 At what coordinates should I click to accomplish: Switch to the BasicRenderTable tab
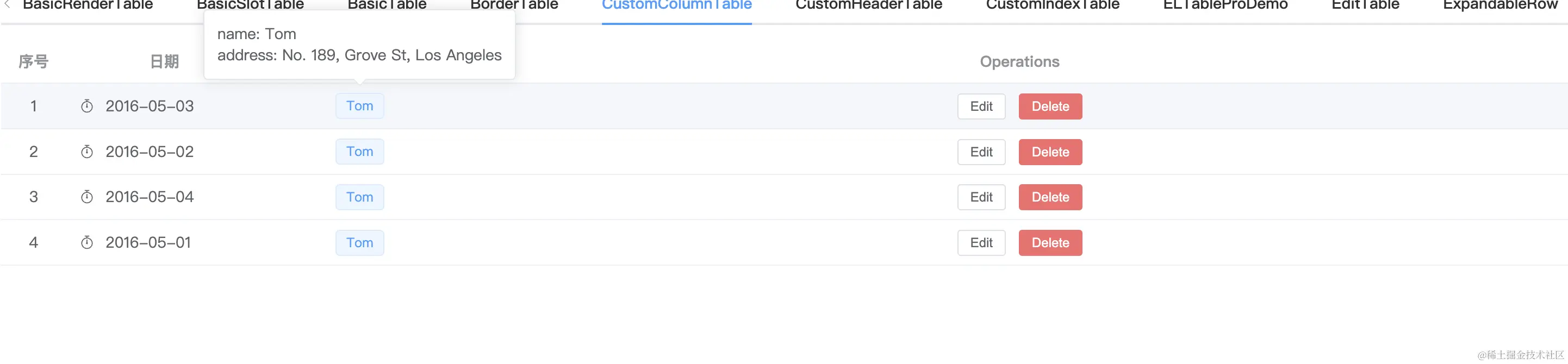[88, 6]
